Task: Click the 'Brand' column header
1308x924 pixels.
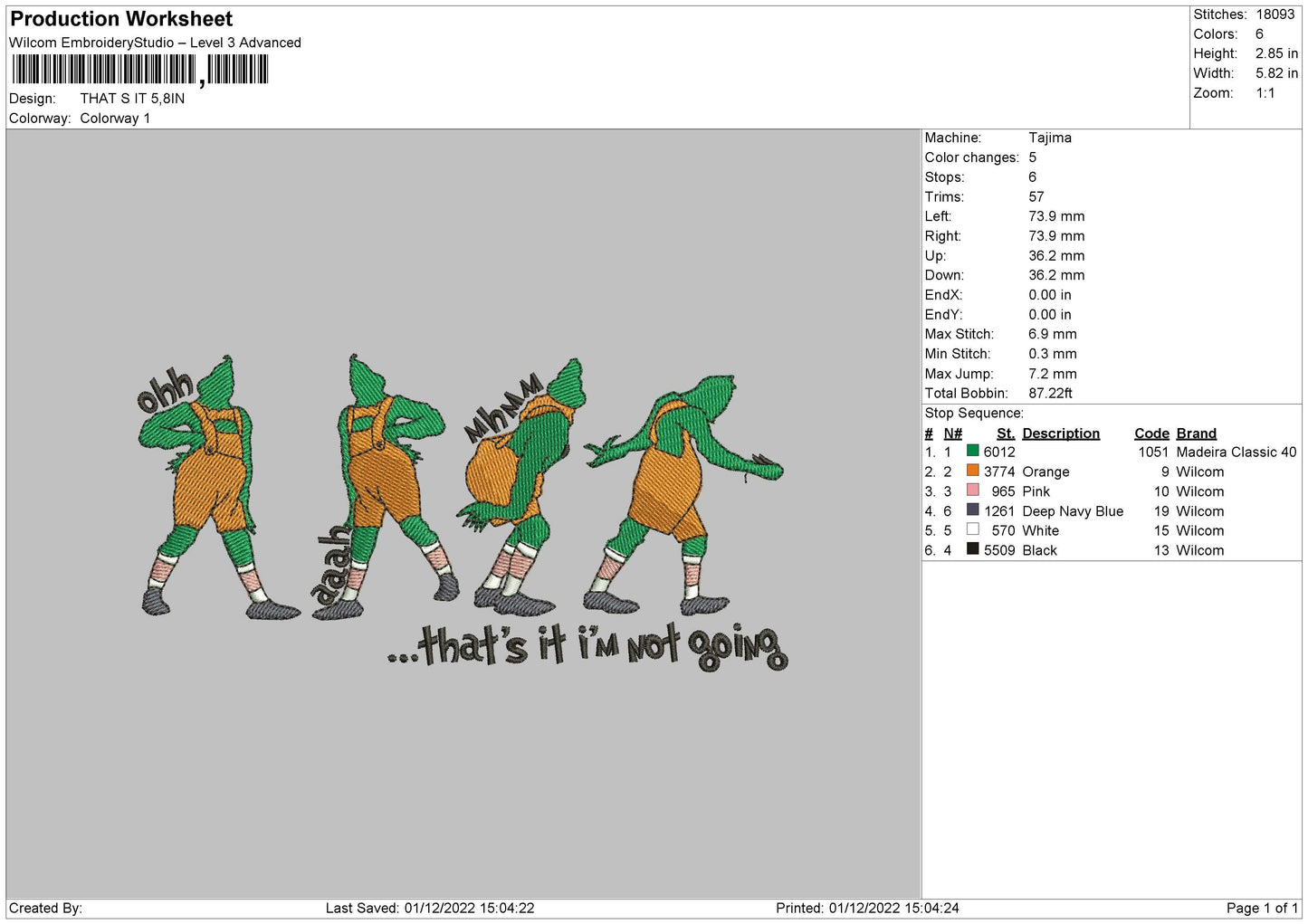Action: click(x=1197, y=433)
